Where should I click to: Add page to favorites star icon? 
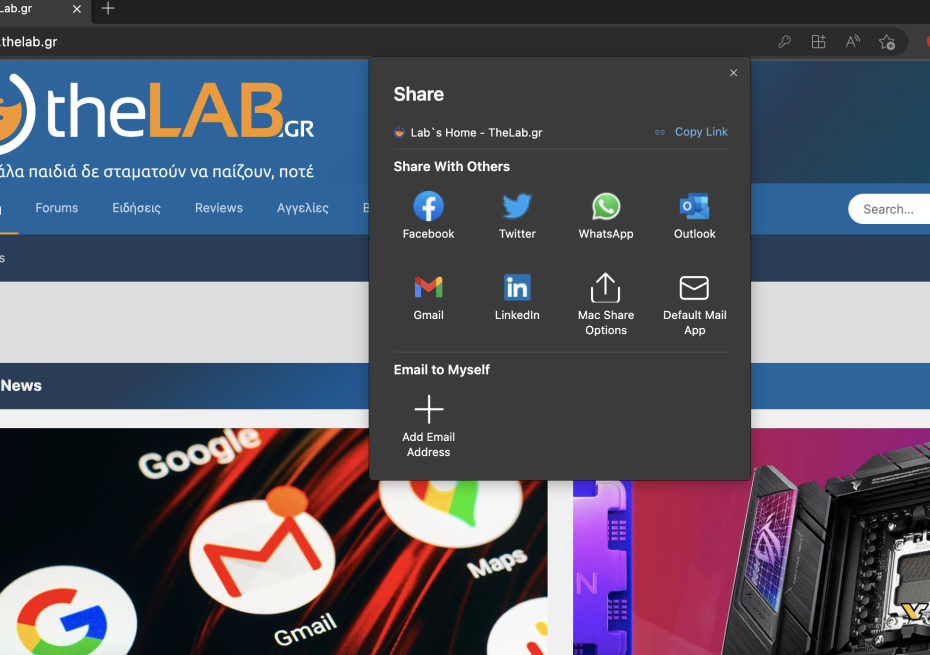point(887,42)
